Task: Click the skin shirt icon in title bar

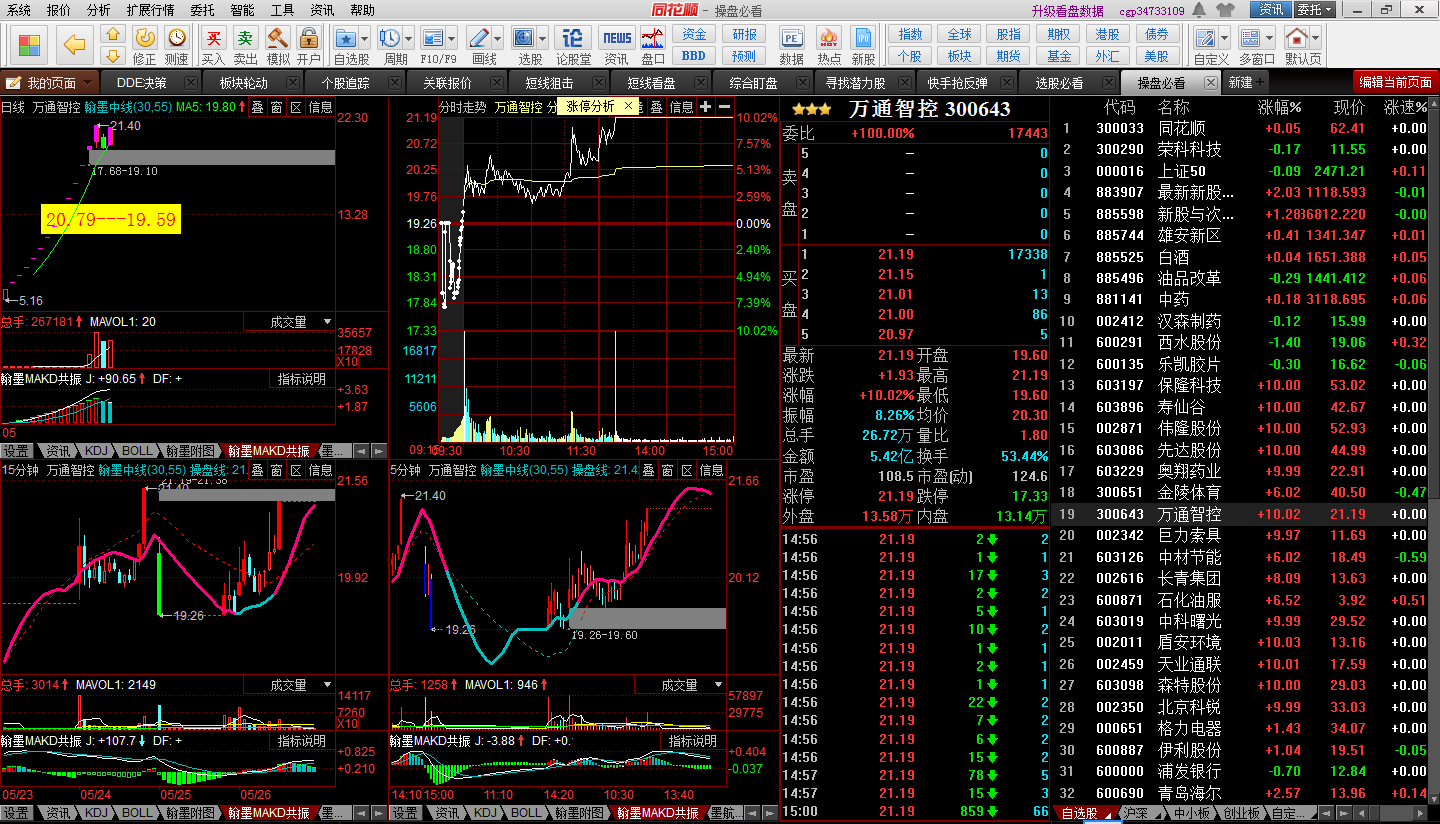Action: pyautogui.click(x=1226, y=10)
